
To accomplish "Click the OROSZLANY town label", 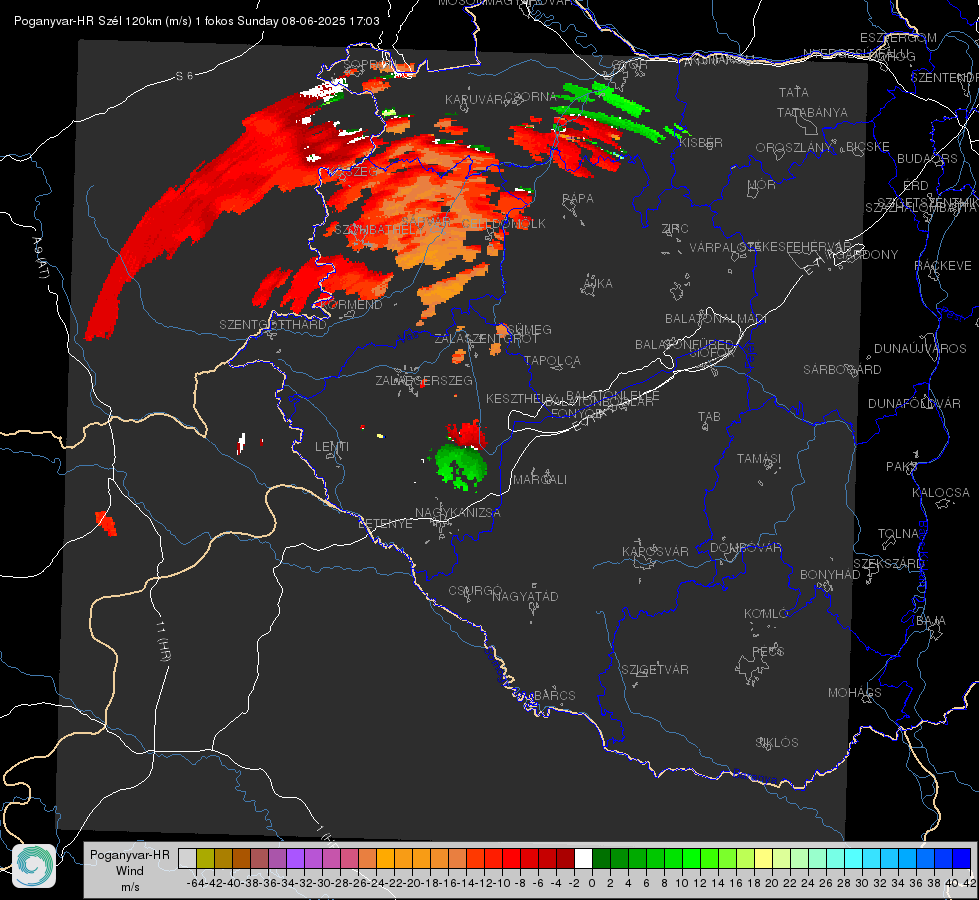I will click(794, 148).
